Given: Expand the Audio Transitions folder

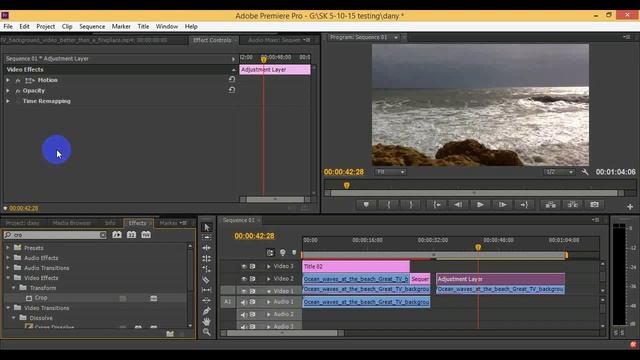Looking at the screenshot, I should click(x=8, y=268).
